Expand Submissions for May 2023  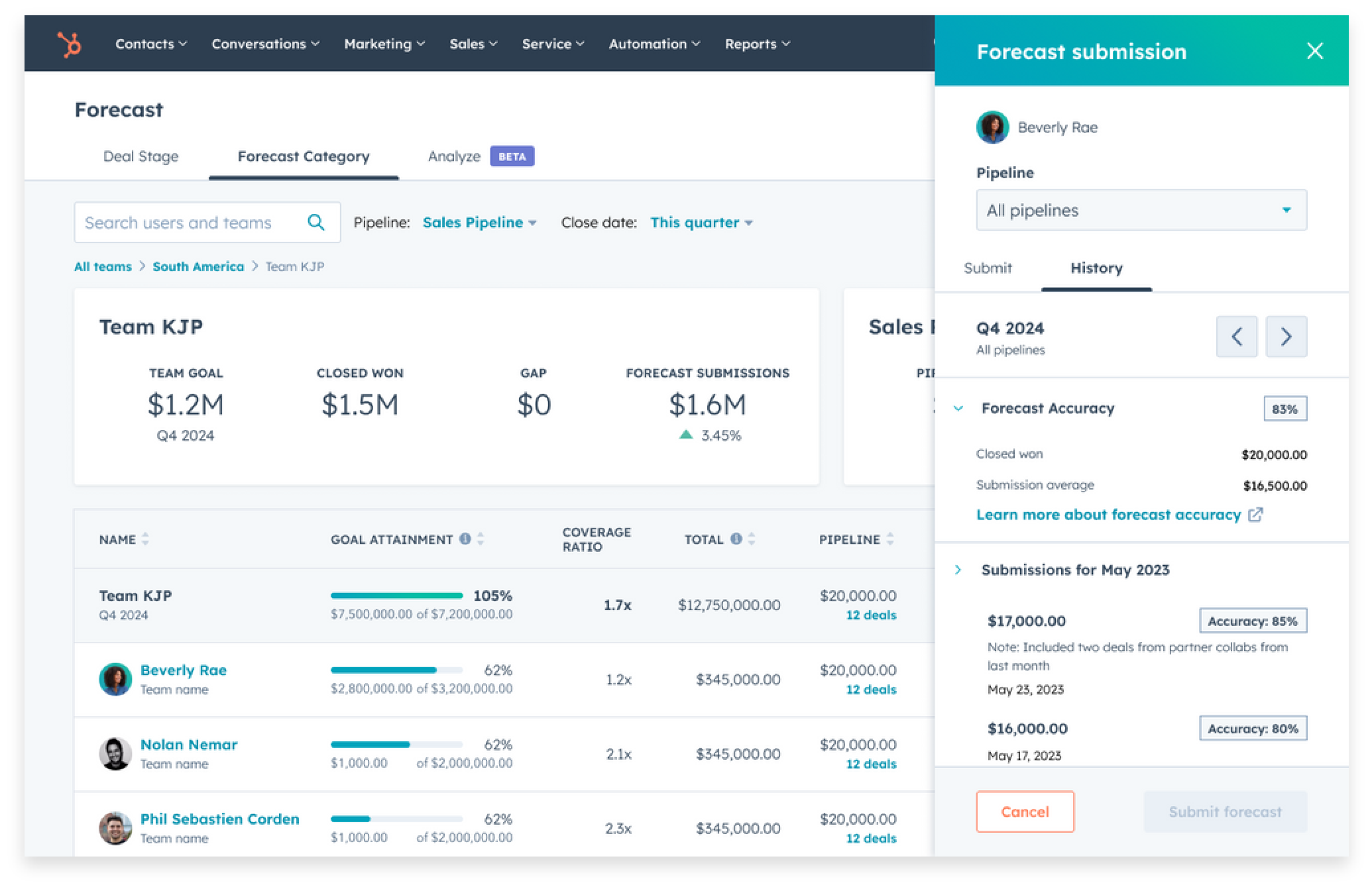pyautogui.click(x=958, y=570)
